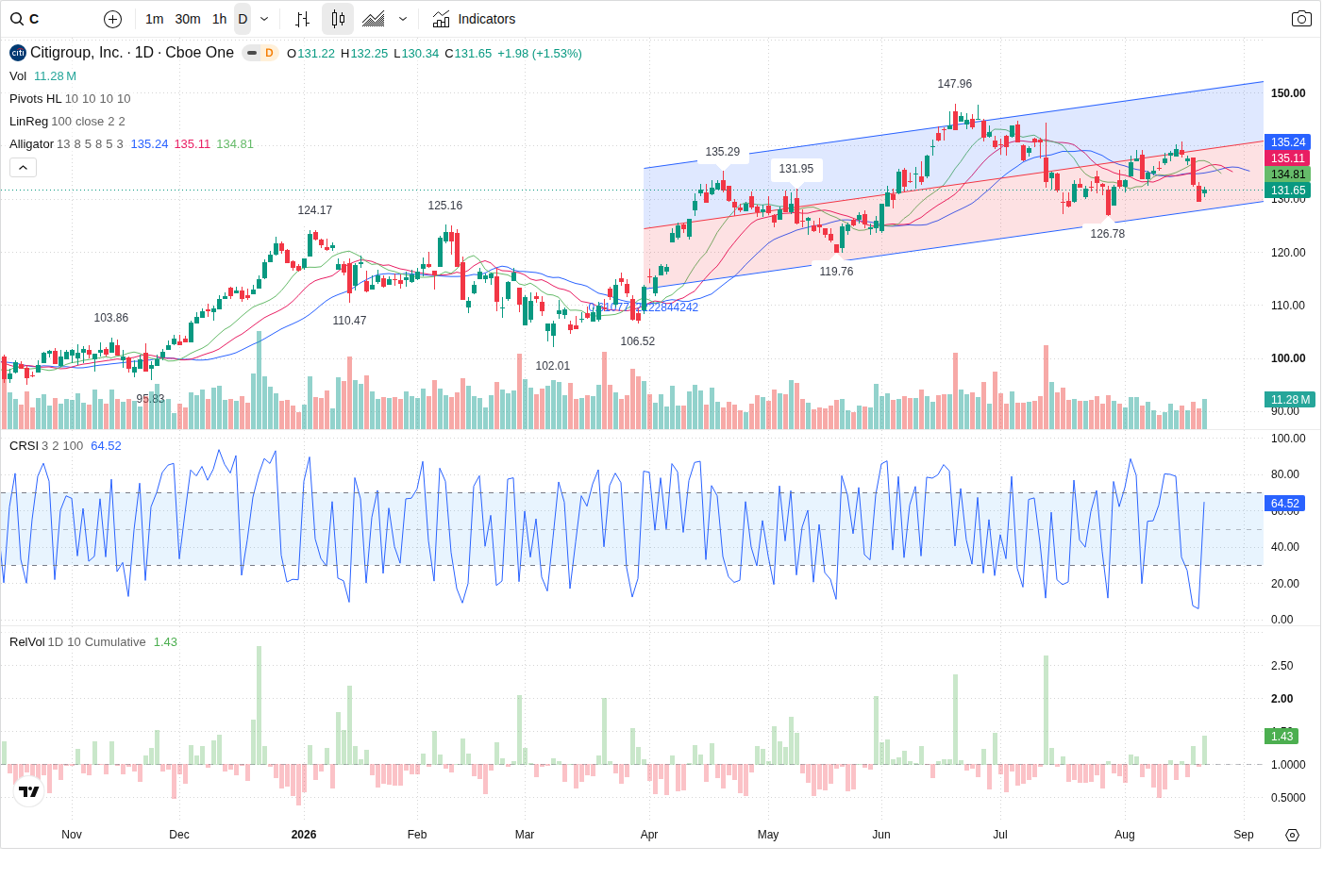Screen dimensions: 1340x896
Task: Click the 125.16 pivot label
Action: tap(445, 206)
